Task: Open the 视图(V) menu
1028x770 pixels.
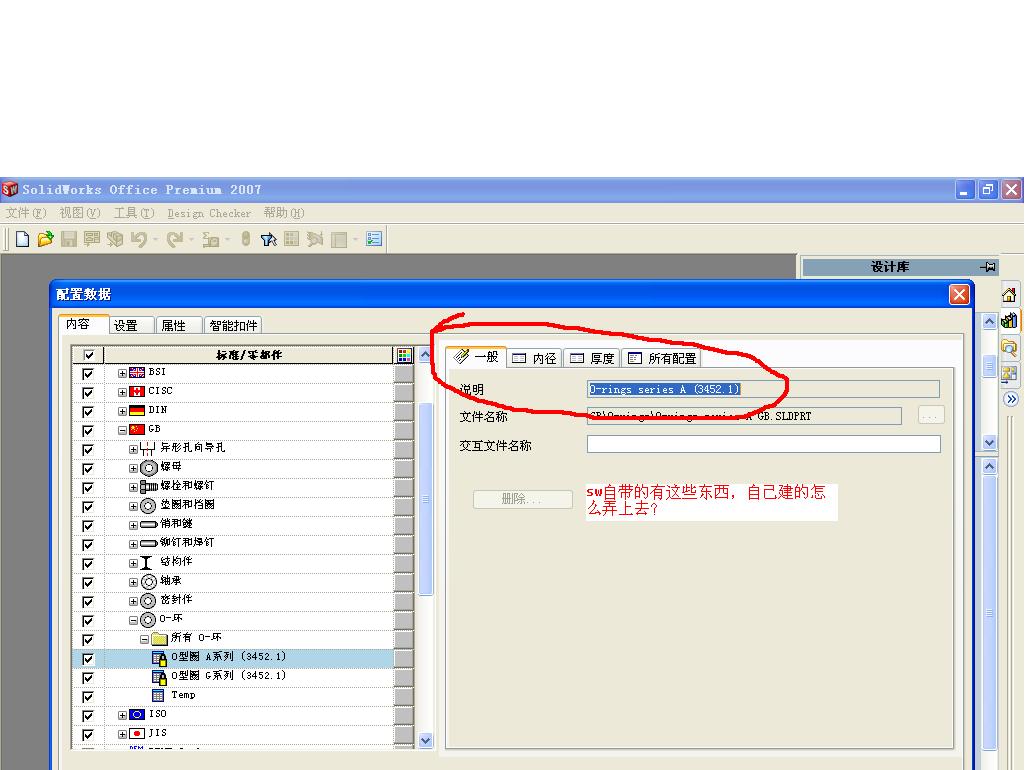Action: [x=79, y=213]
